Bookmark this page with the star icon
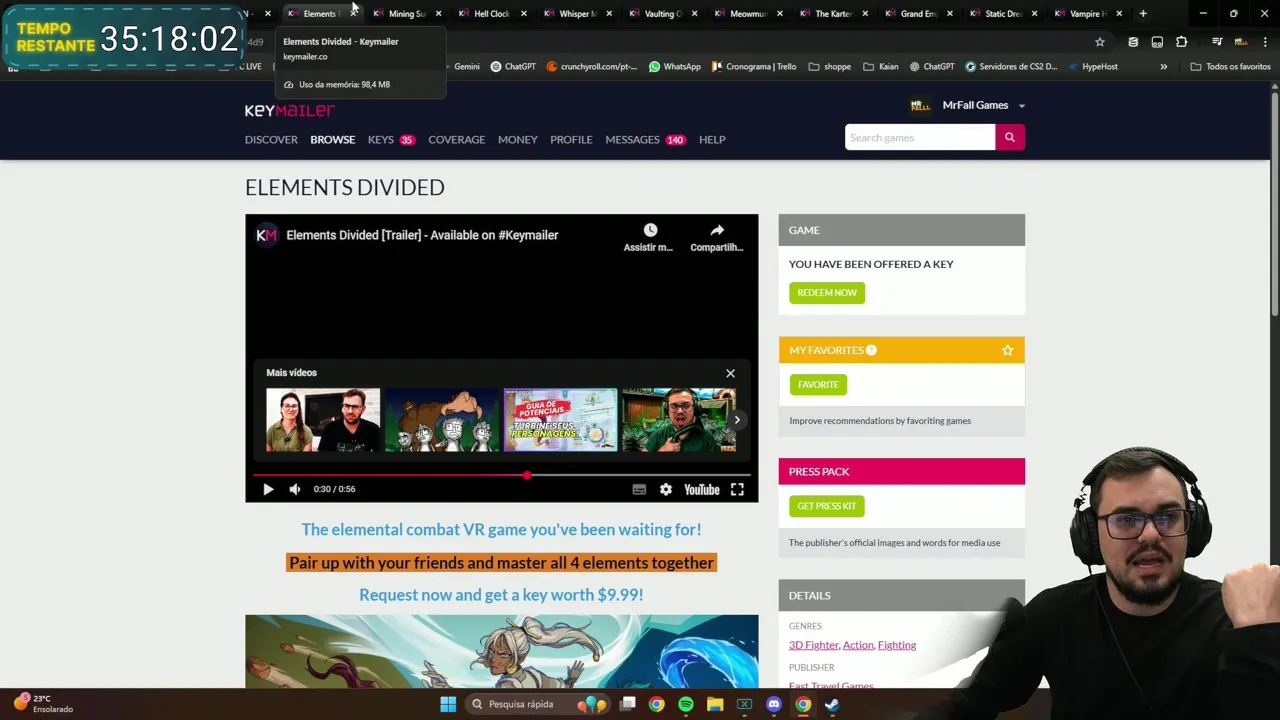The width and height of the screenshot is (1280, 720). click(1100, 42)
